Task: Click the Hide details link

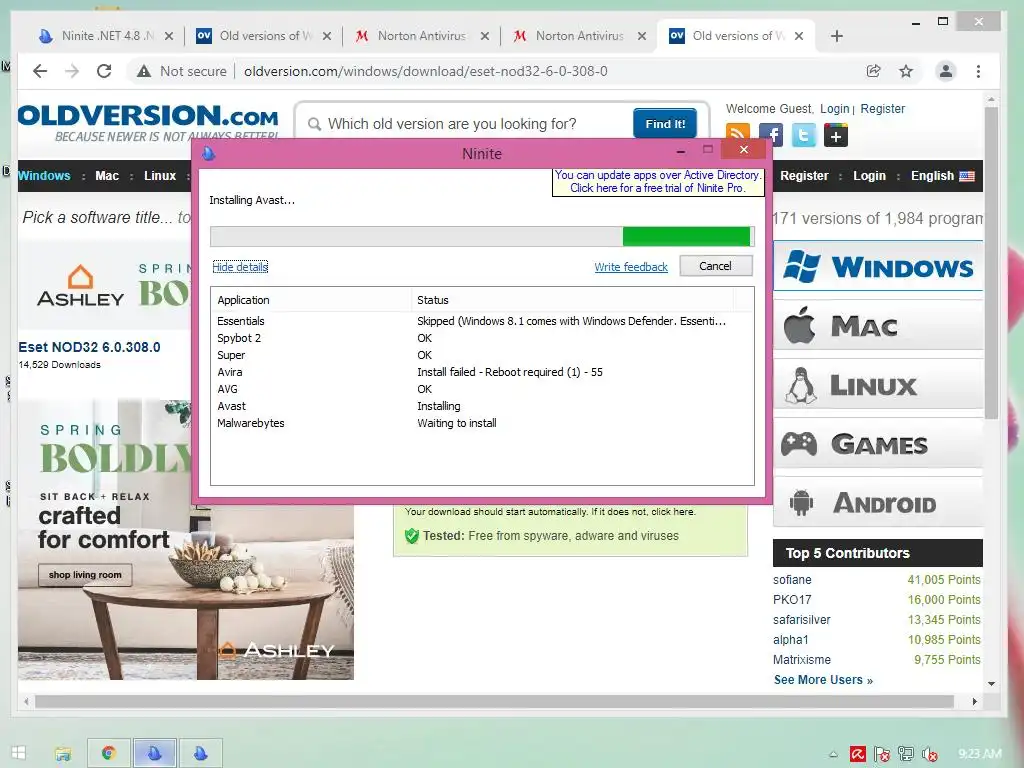Action: tap(240, 267)
